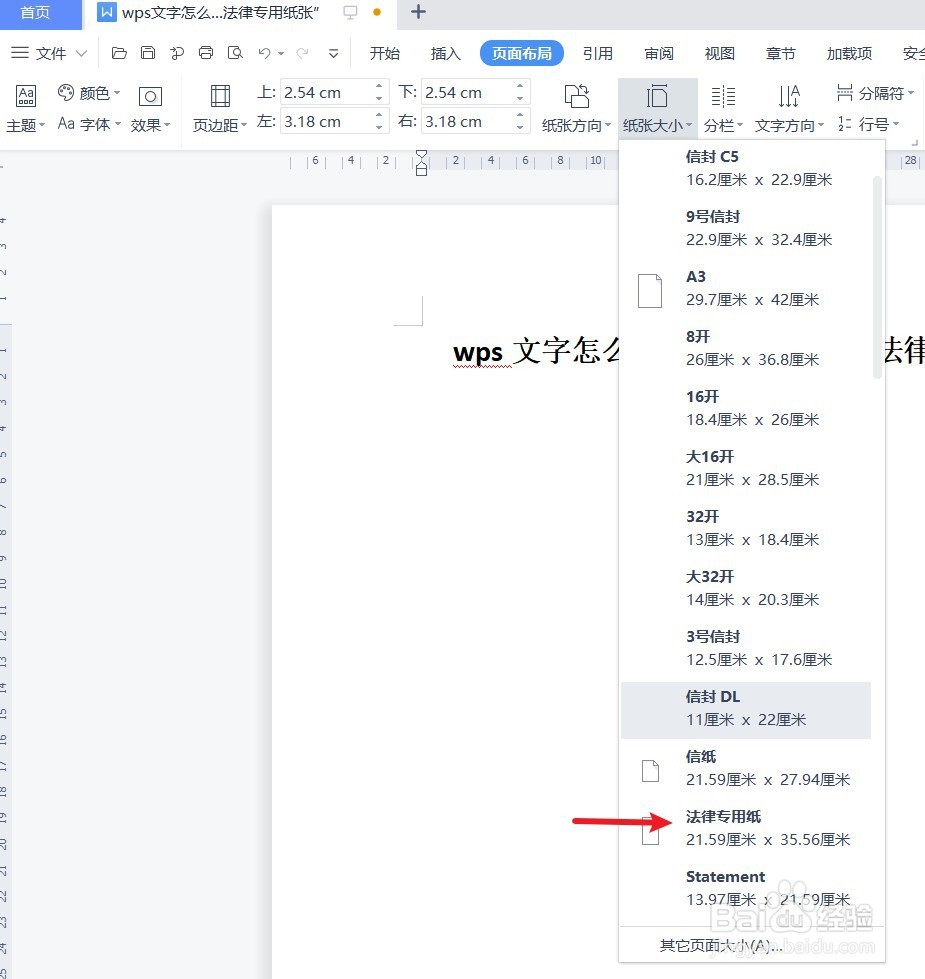Collapse the 纸张大小 paper size menu
The image size is (925, 979).
tap(657, 109)
